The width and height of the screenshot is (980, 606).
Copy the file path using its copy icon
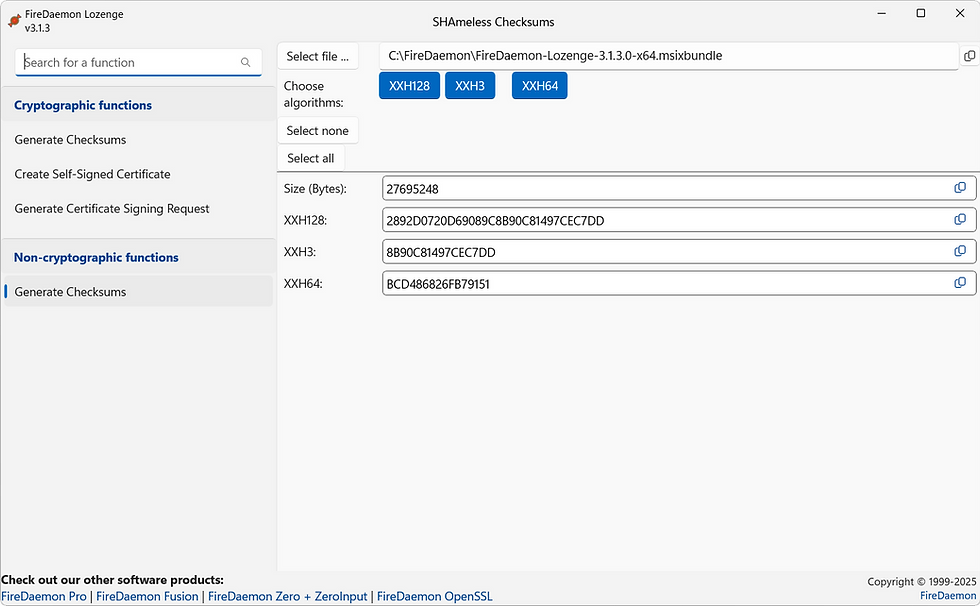point(970,56)
